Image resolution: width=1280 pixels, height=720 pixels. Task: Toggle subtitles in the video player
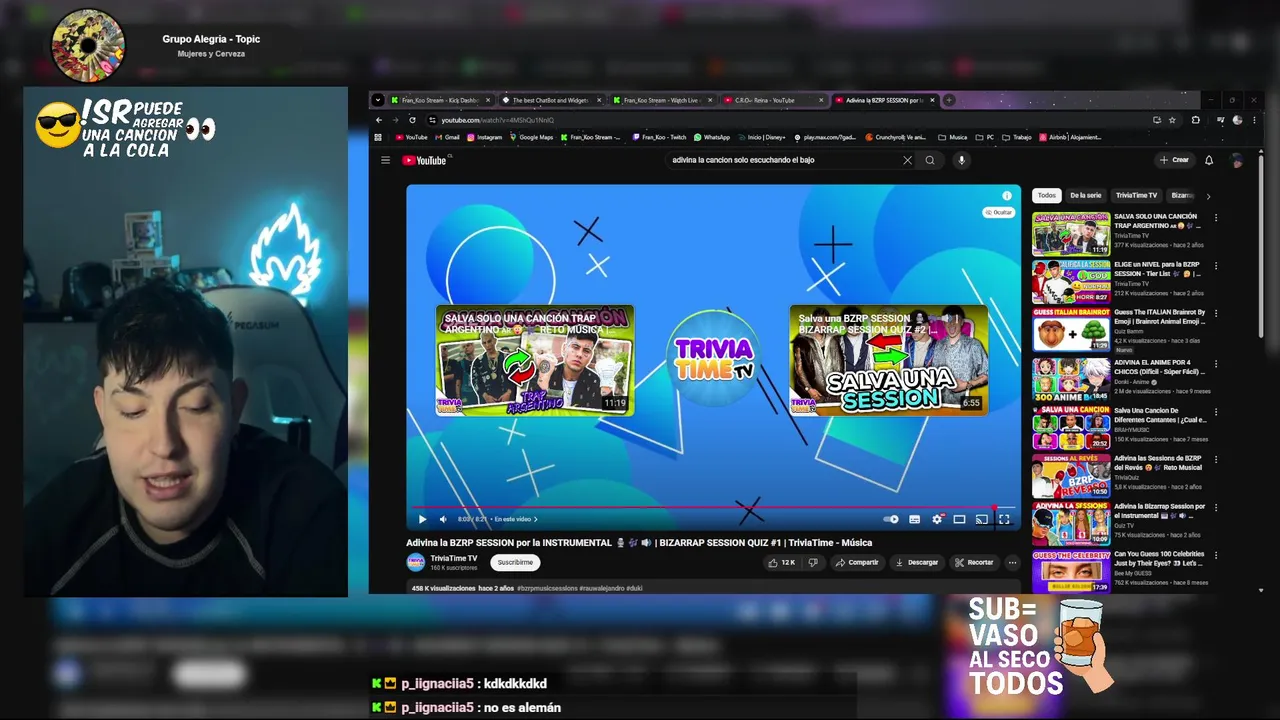(x=914, y=519)
